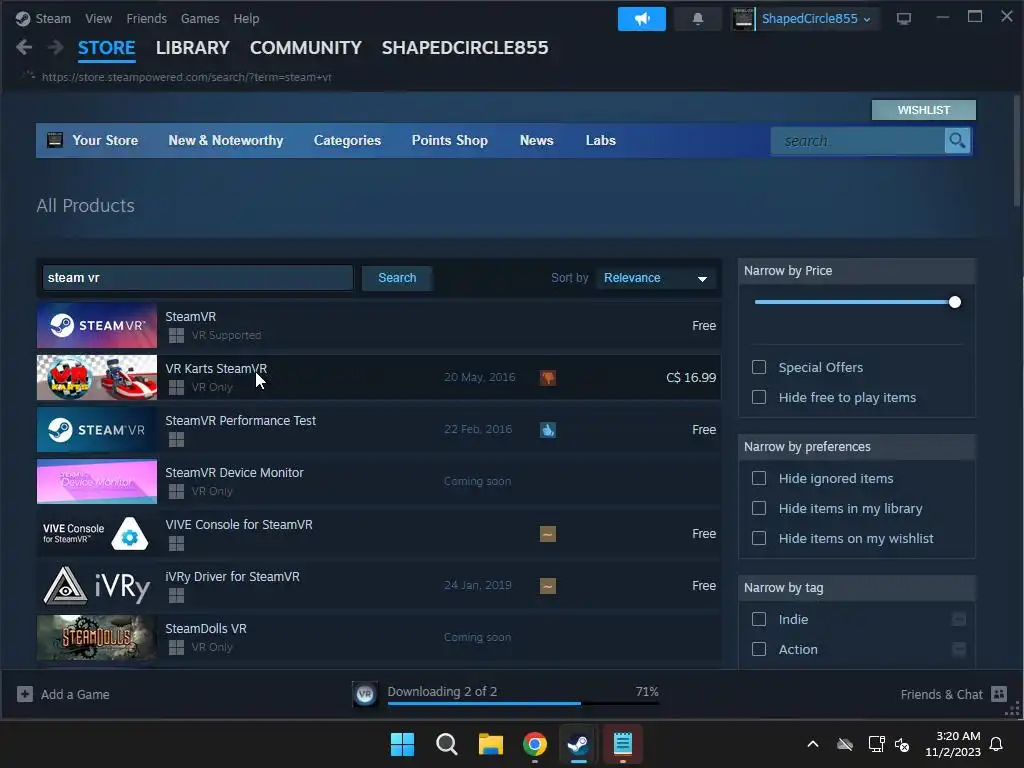Click the store page vertical scrollbar
The height and width of the screenshot is (768, 1024).
pyautogui.click(x=1016, y=152)
